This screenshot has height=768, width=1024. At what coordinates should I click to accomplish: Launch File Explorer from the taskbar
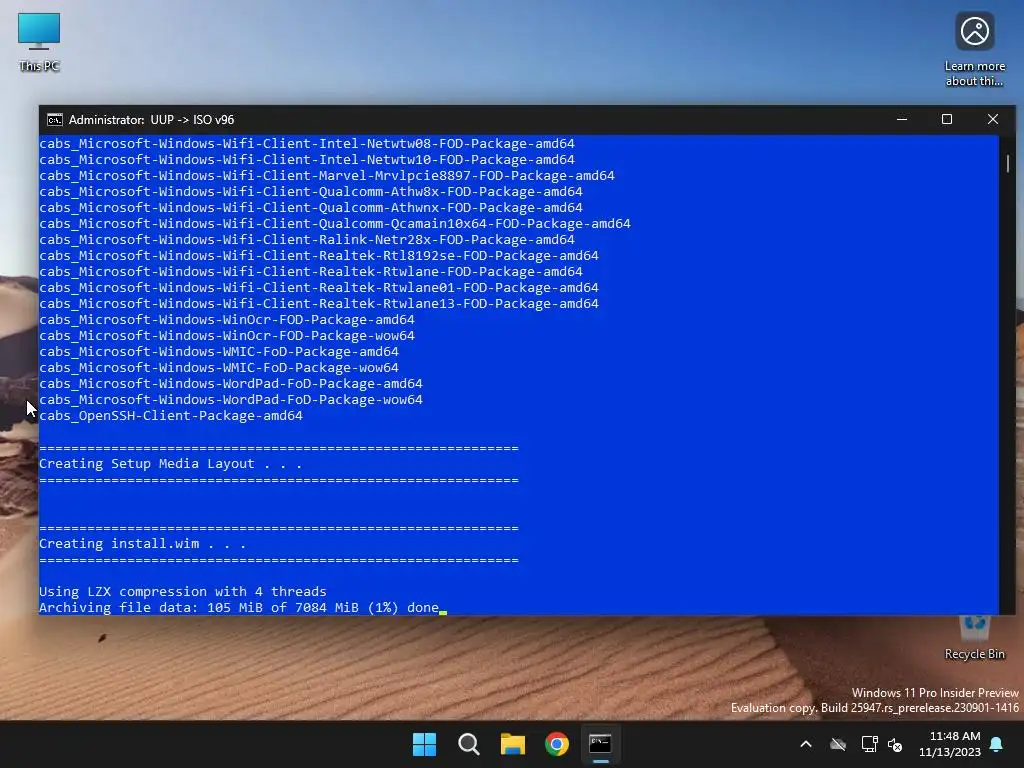coord(513,744)
